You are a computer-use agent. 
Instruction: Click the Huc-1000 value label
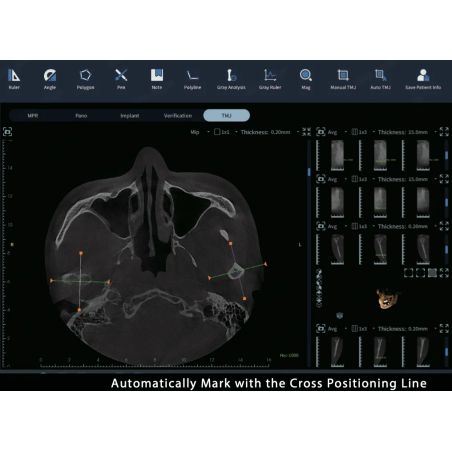pyautogui.click(x=289, y=355)
